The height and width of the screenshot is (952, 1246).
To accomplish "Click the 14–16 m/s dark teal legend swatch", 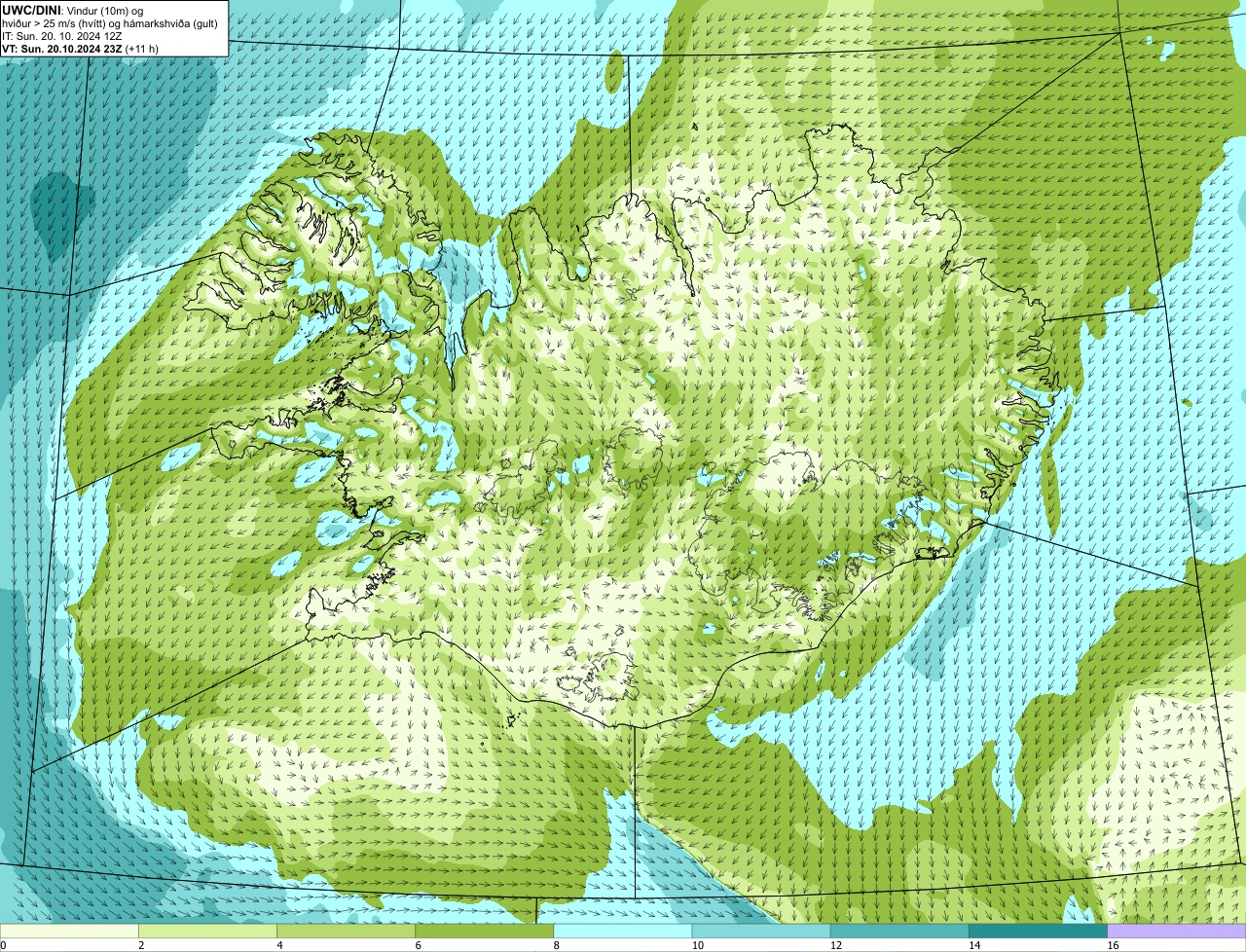I will click(x=1039, y=931).
